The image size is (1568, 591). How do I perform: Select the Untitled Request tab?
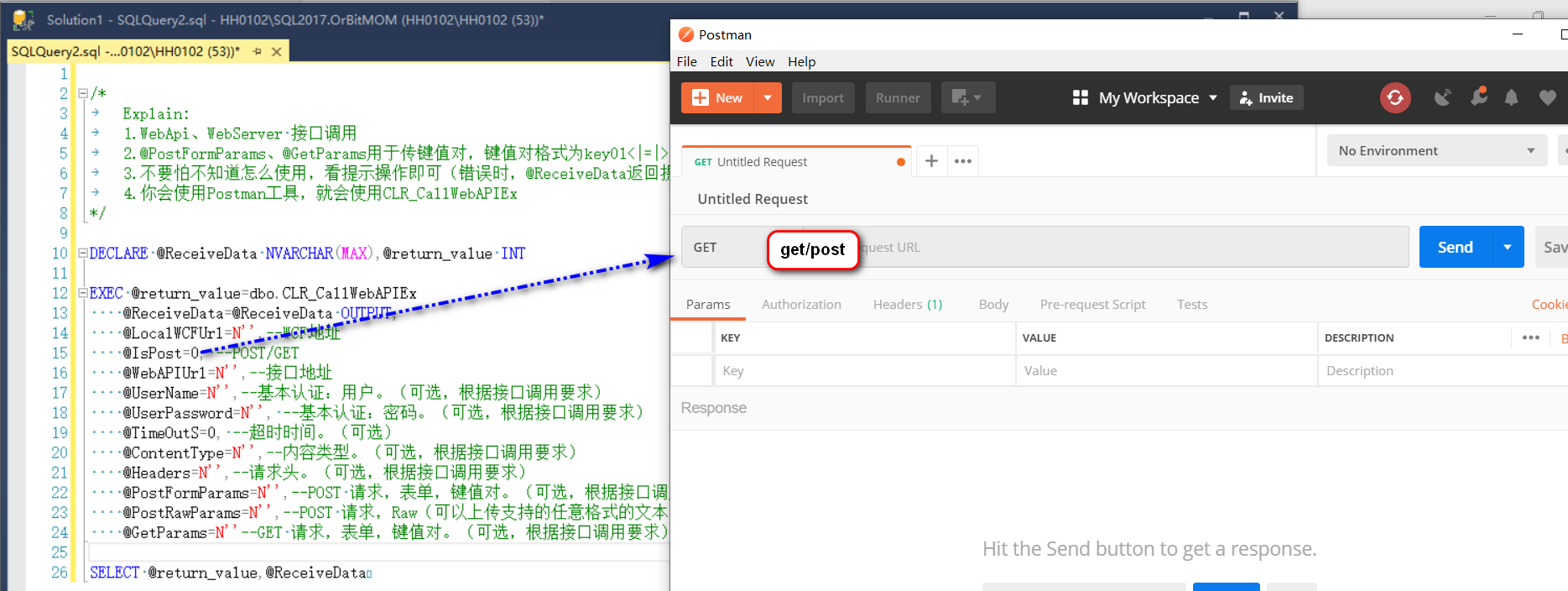(797, 161)
